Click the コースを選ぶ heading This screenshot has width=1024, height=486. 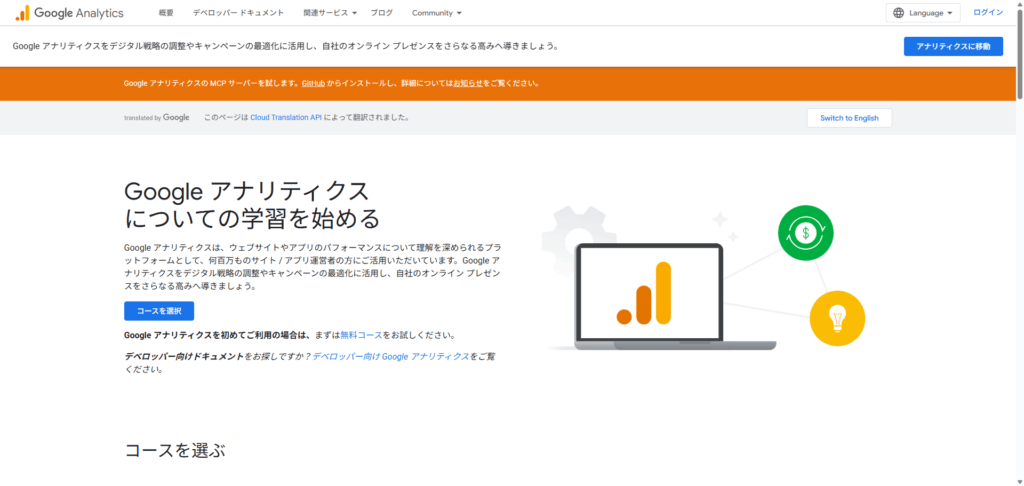175,450
